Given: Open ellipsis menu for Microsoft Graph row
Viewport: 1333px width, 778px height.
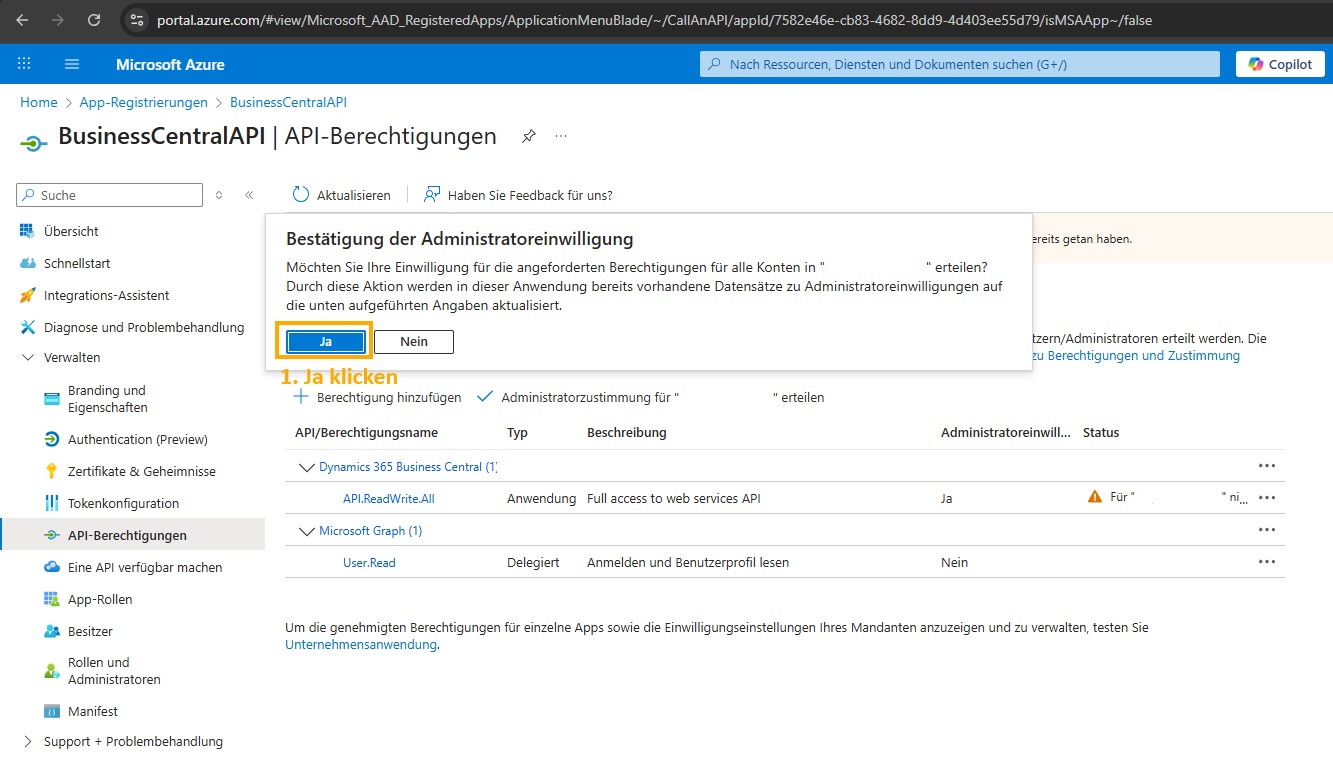Looking at the screenshot, I should [x=1267, y=530].
